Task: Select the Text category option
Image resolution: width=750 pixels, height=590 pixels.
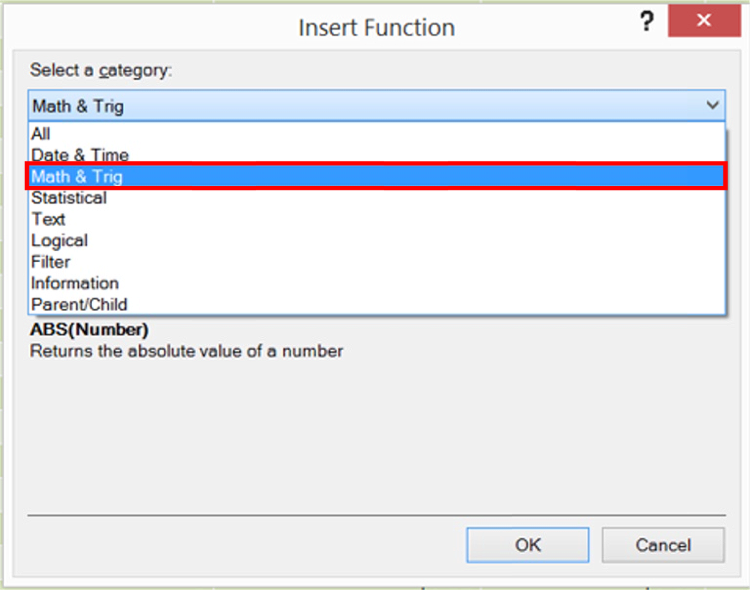Action: tap(48, 219)
